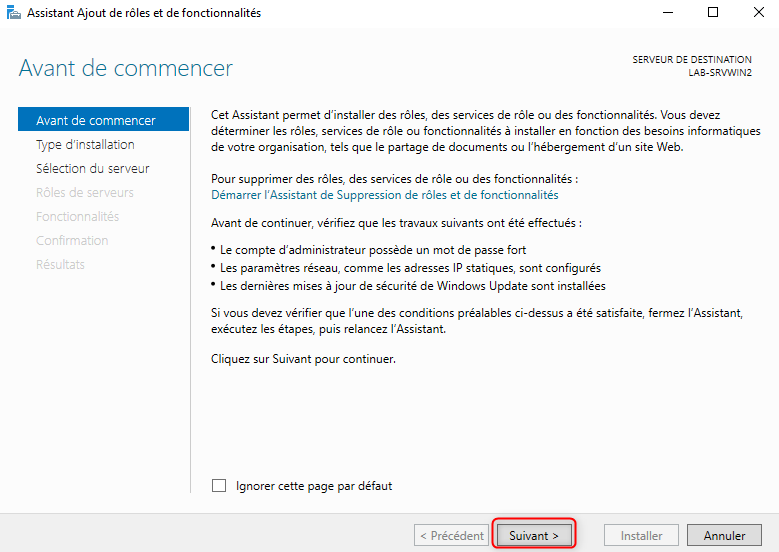The image size is (779, 552).
Task: Close the wizard window
Action: (x=758, y=12)
